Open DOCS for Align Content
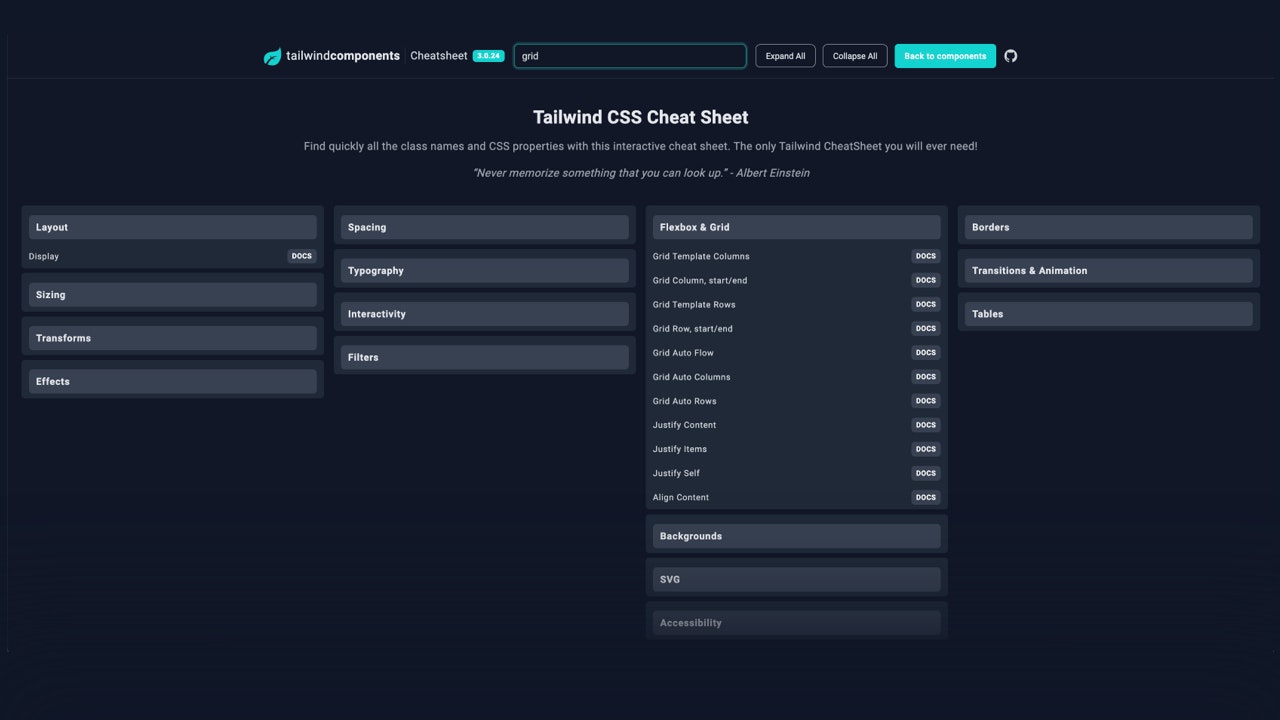This screenshot has width=1280, height=720. [926, 497]
